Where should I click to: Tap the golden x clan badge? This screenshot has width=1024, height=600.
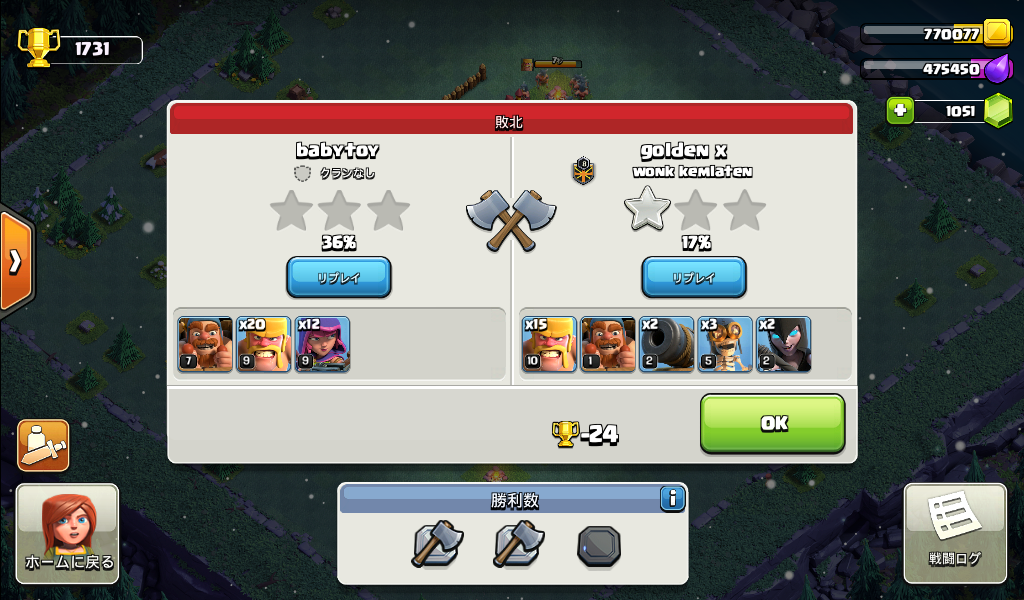pos(583,171)
